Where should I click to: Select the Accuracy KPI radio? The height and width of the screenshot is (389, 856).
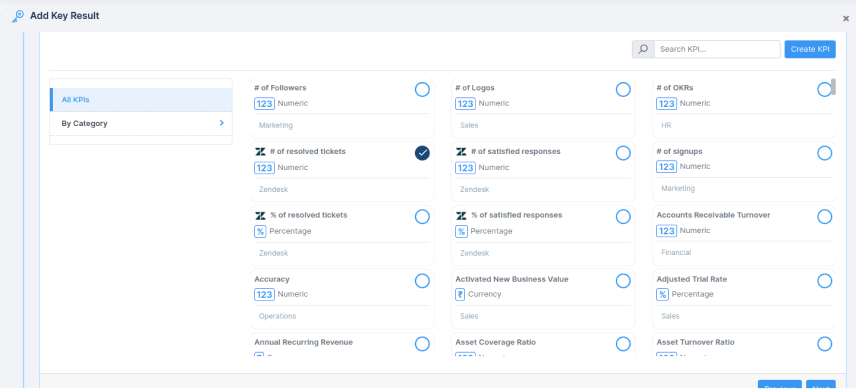click(422, 281)
